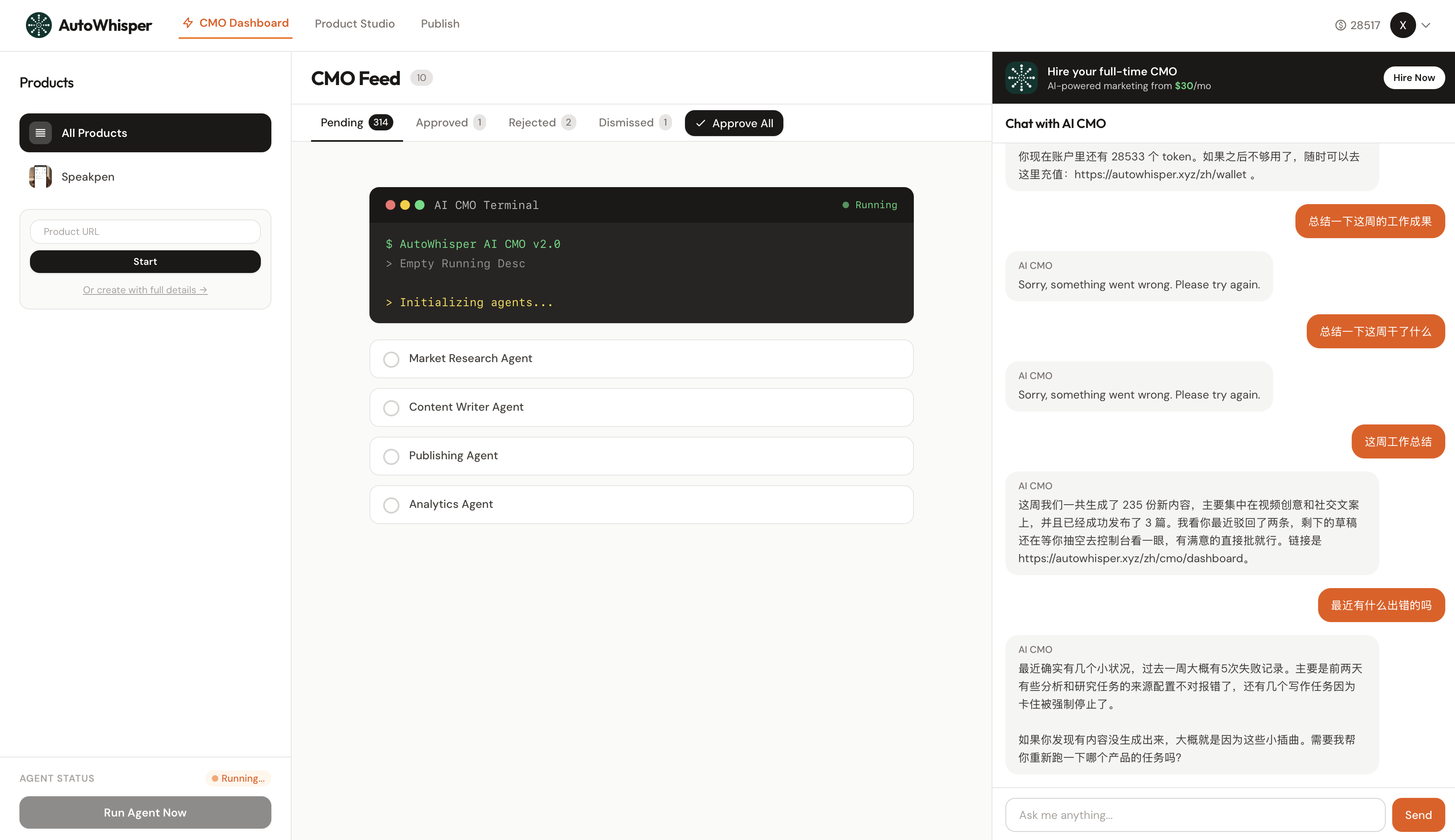Click the Approve All button

pyautogui.click(x=734, y=123)
